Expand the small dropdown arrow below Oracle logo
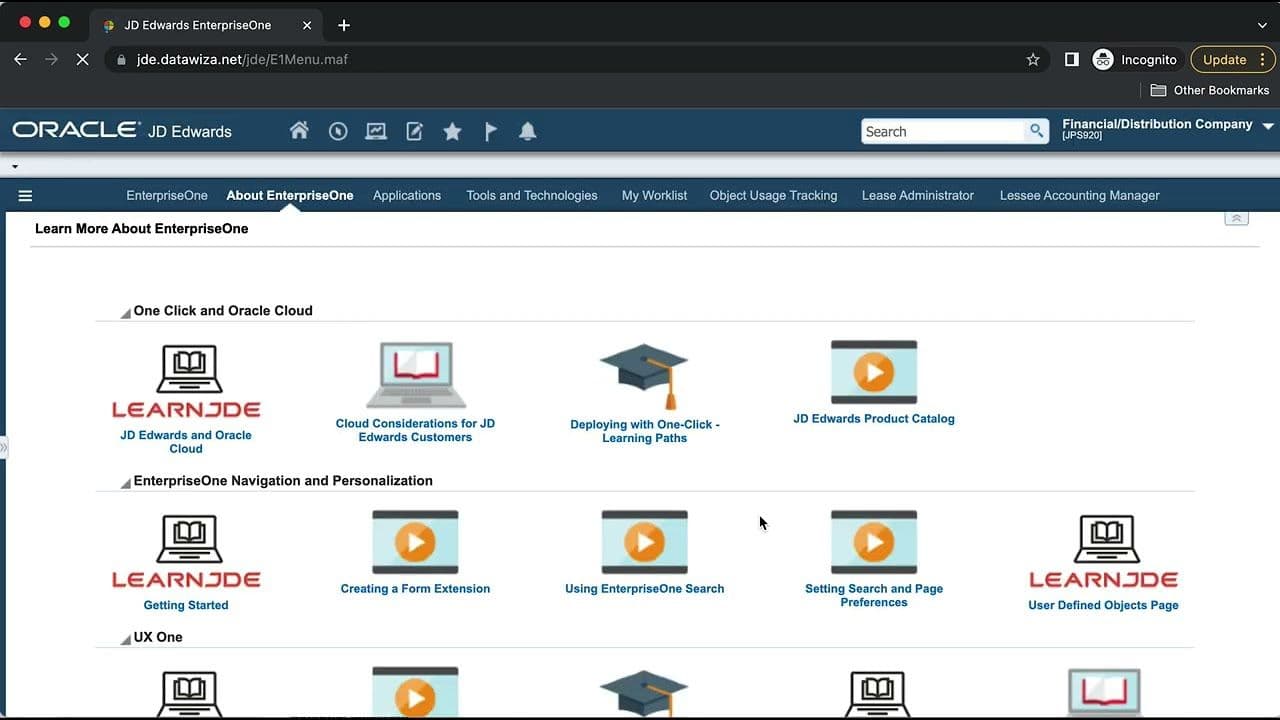The height and width of the screenshot is (720, 1280). [15, 167]
